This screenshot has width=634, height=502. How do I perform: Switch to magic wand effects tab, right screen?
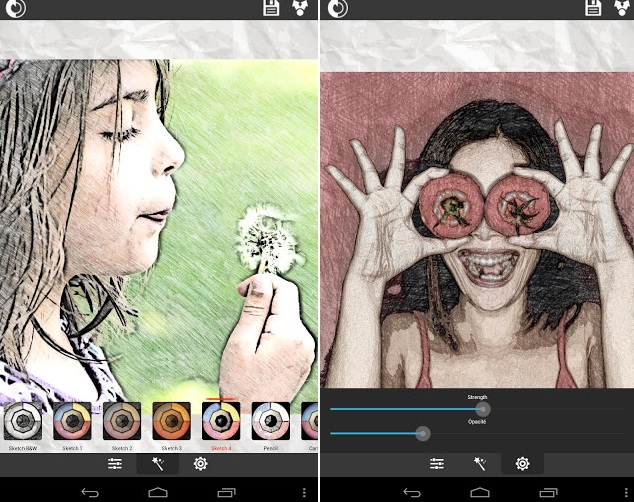[480, 464]
